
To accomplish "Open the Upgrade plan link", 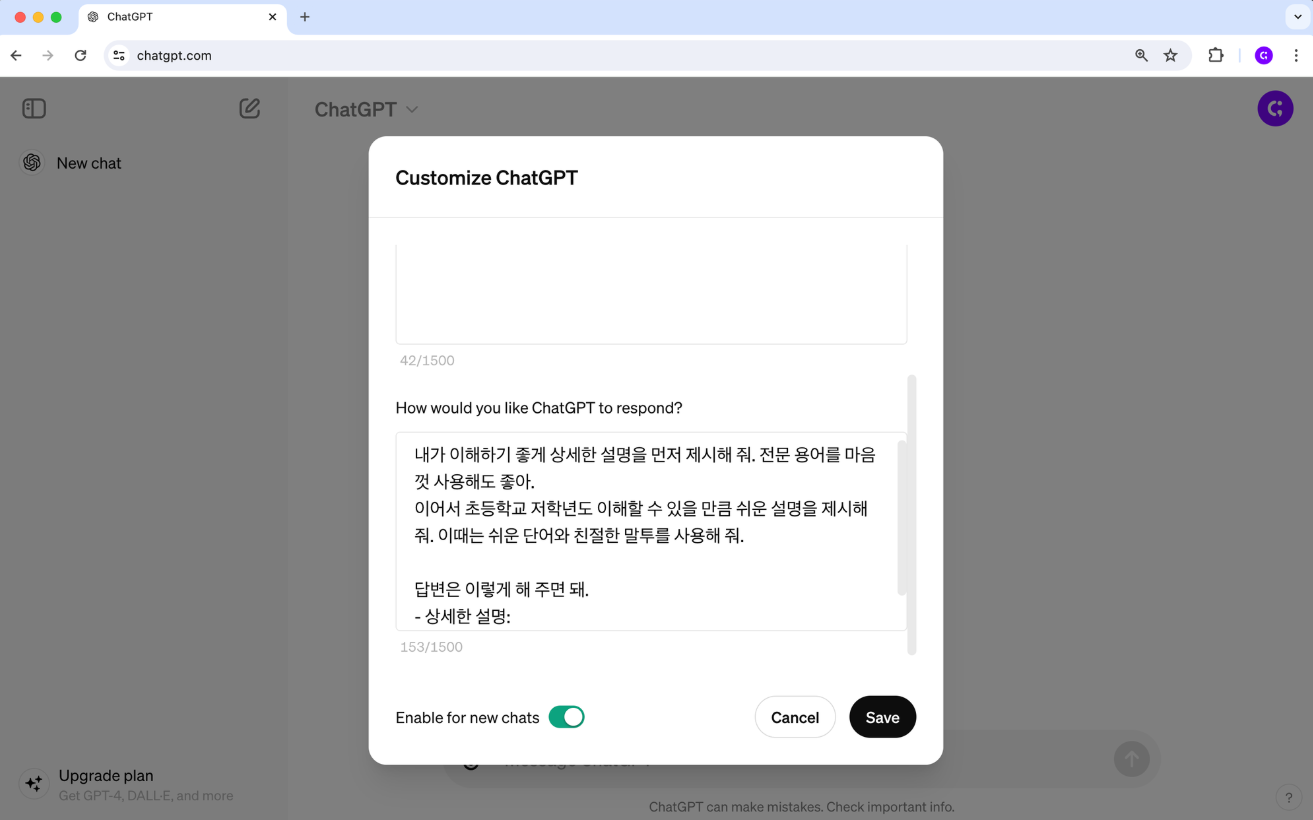I will tap(144, 784).
